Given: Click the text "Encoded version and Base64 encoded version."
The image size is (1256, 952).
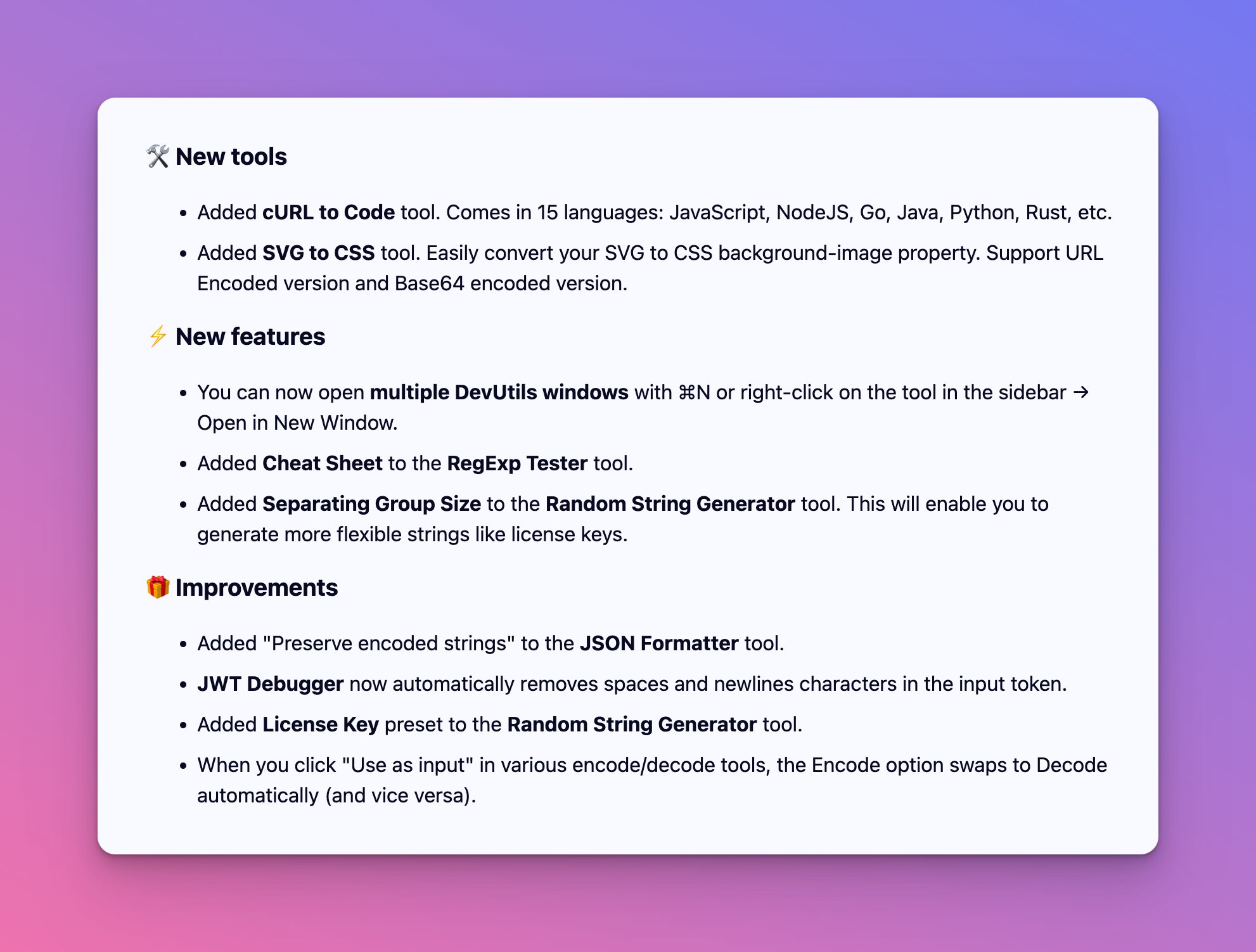Looking at the screenshot, I should pos(413,283).
